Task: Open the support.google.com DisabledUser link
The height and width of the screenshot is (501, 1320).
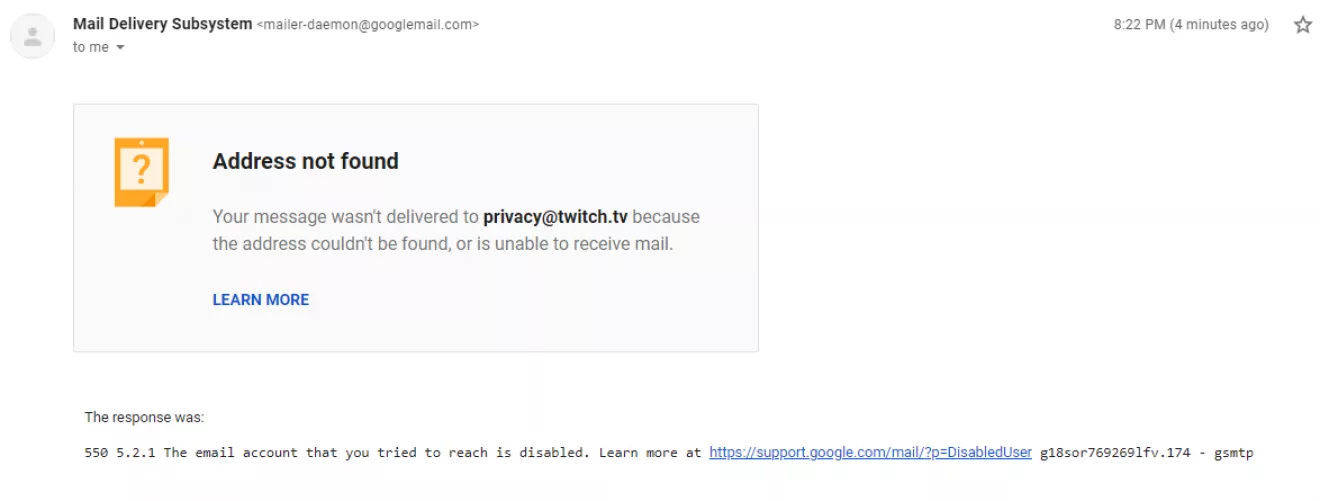Action: (870, 453)
